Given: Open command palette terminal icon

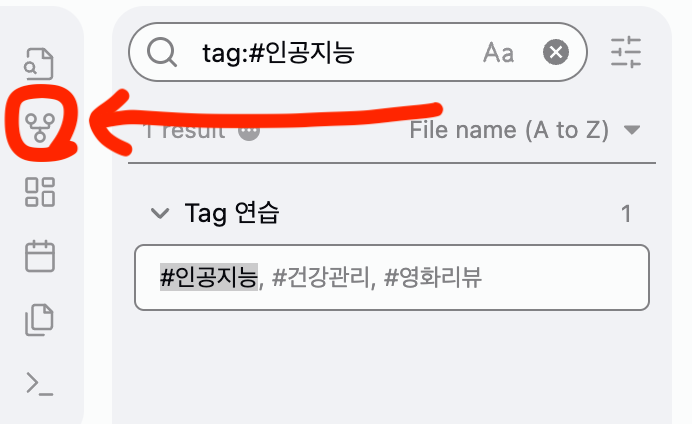Looking at the screenshot, I should pyautogui.click(x=40, y=383).
